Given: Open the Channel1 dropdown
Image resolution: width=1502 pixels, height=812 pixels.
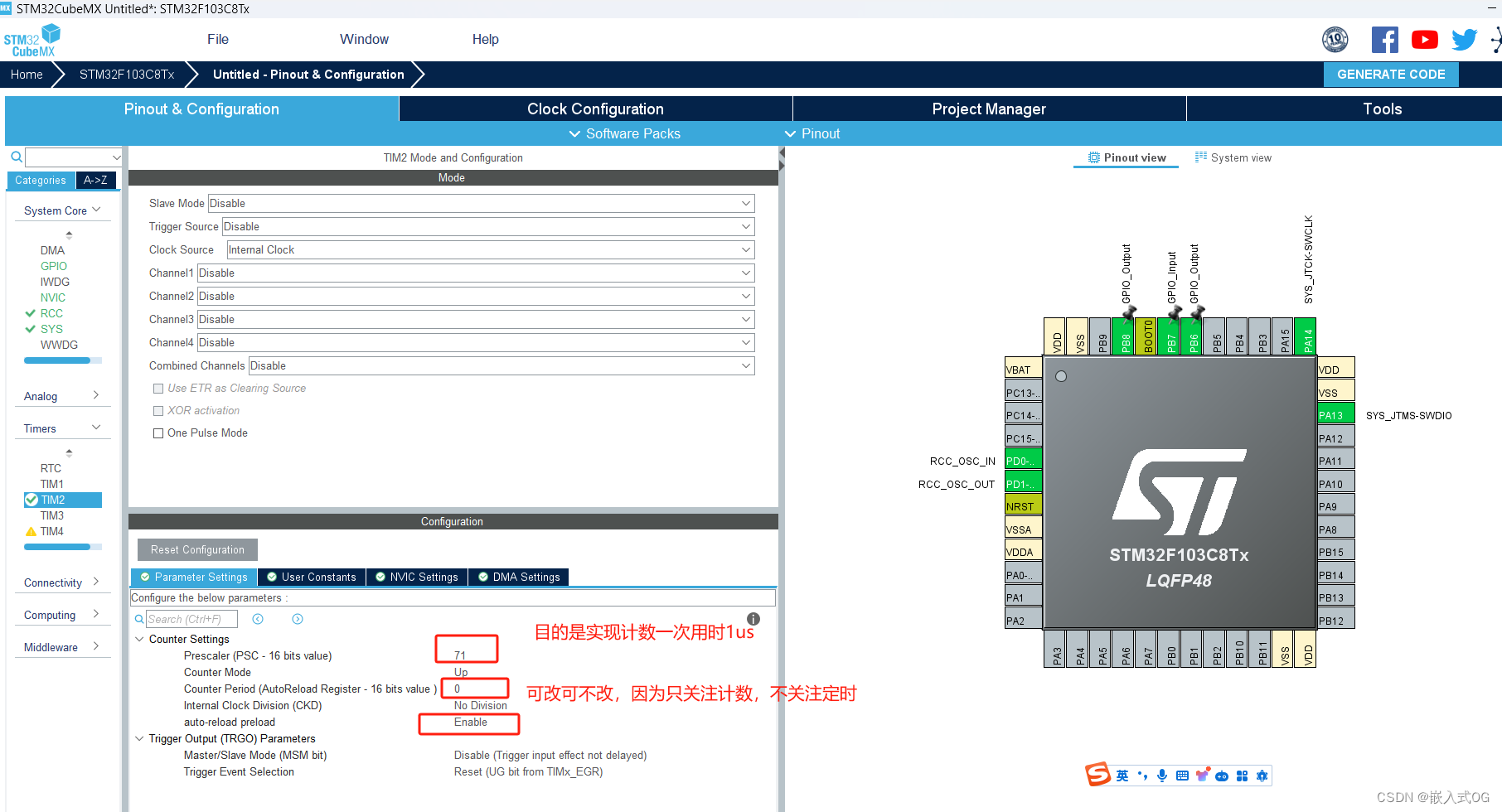Looking at the screenshot, I should point(475,273).
